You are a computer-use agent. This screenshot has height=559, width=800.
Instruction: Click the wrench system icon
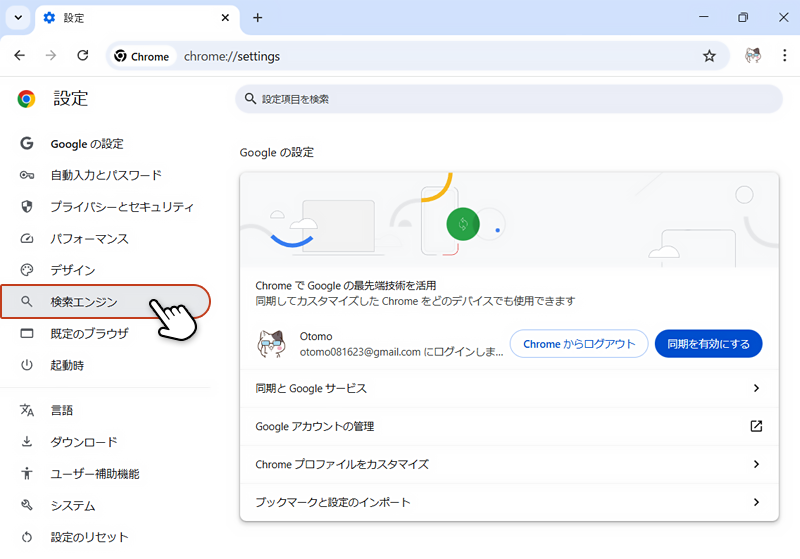point(27,505)
